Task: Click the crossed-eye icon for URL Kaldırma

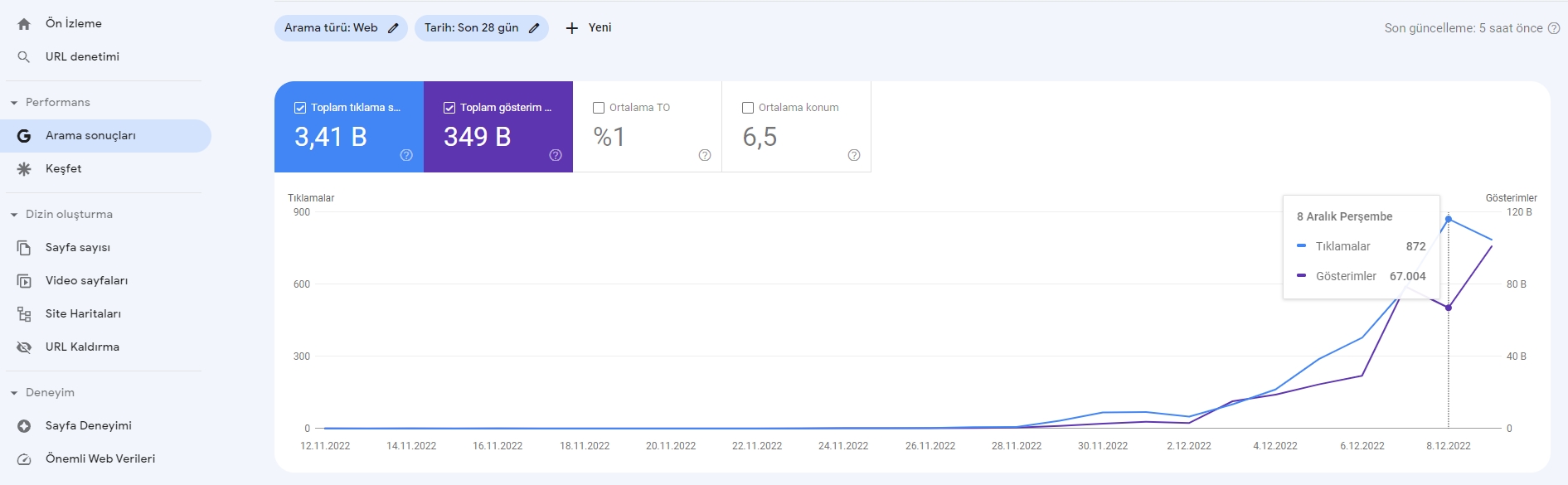Action: (x=24, y=347)
